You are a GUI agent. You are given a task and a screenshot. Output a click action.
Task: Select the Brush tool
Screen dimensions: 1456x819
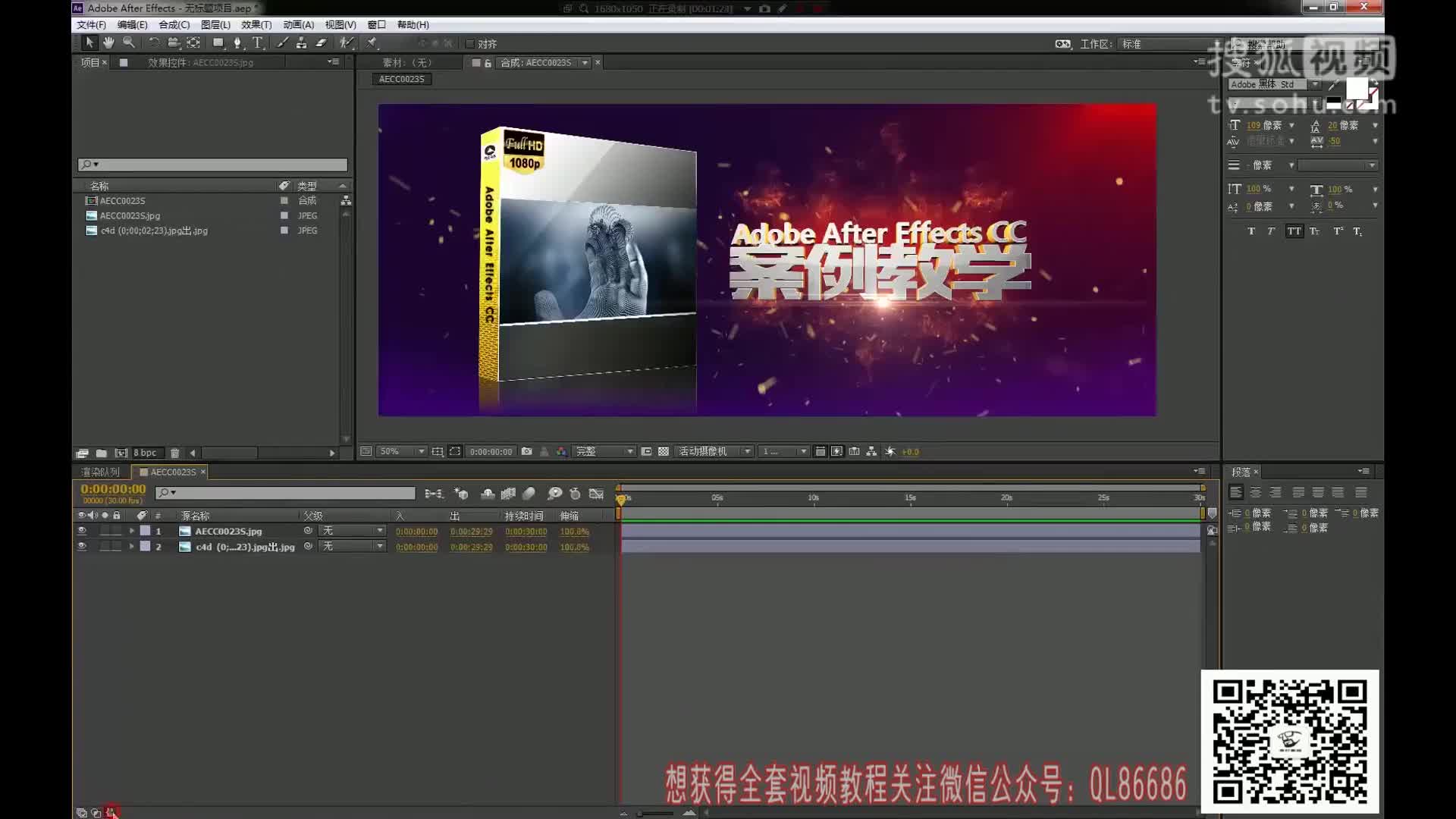[282, 43]
